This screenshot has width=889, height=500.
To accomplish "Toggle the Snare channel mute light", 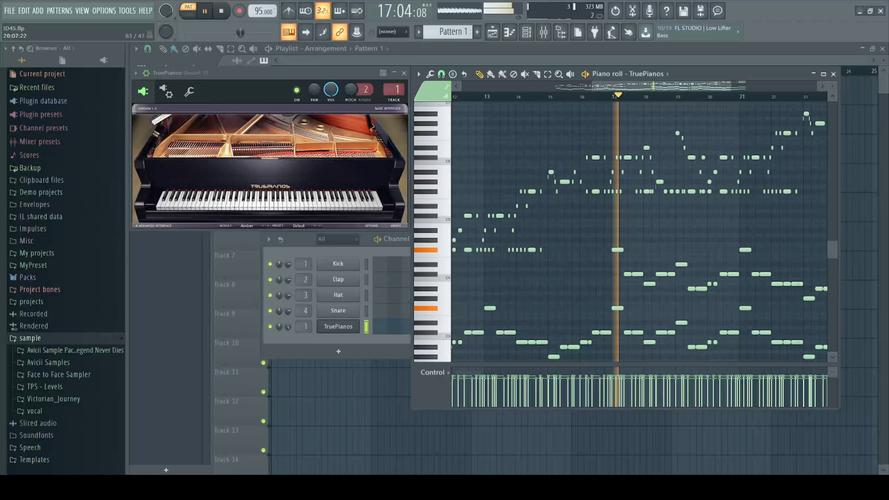I will (270, 311).
